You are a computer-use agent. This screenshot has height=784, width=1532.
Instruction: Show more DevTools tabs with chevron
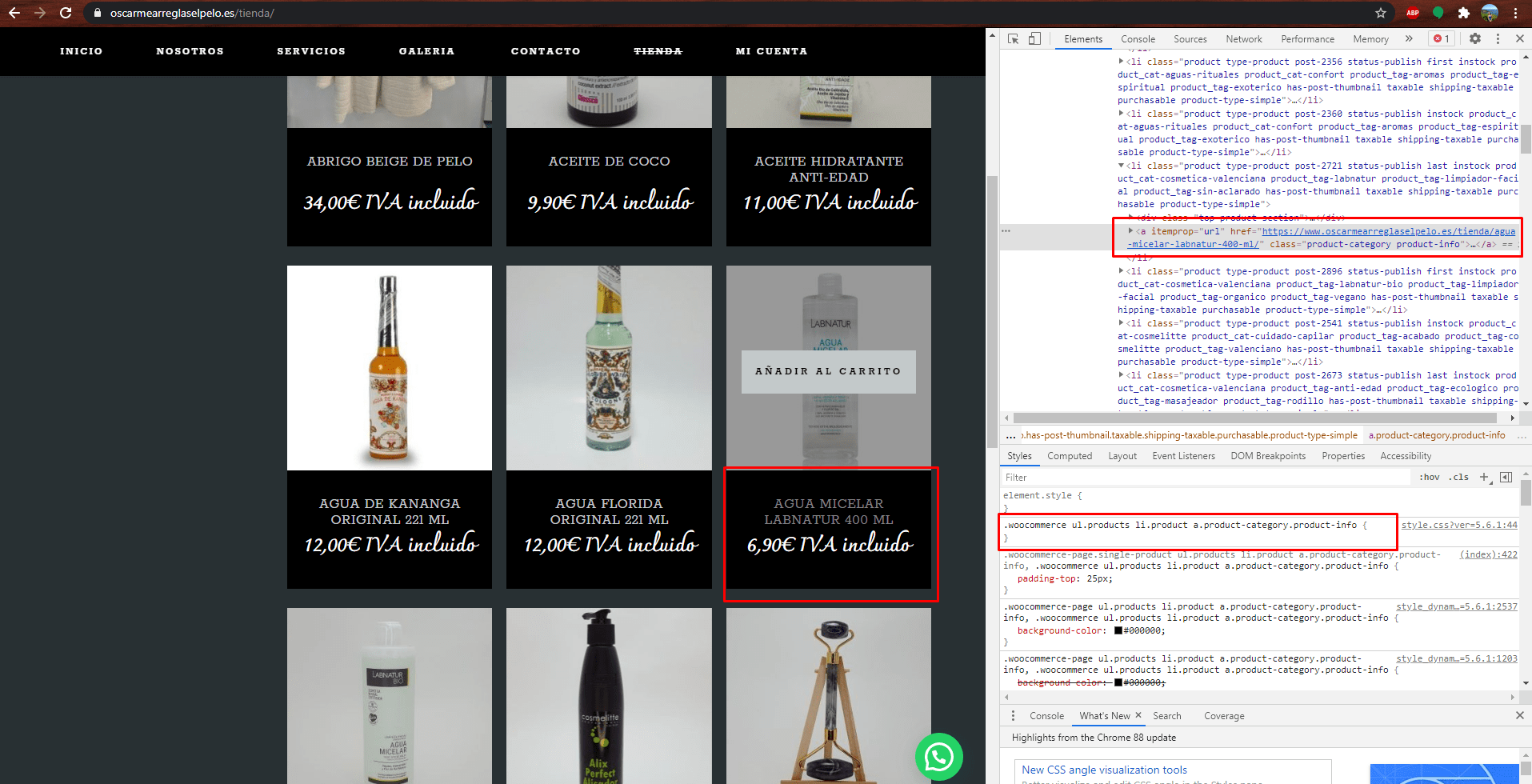point(1409,38)
